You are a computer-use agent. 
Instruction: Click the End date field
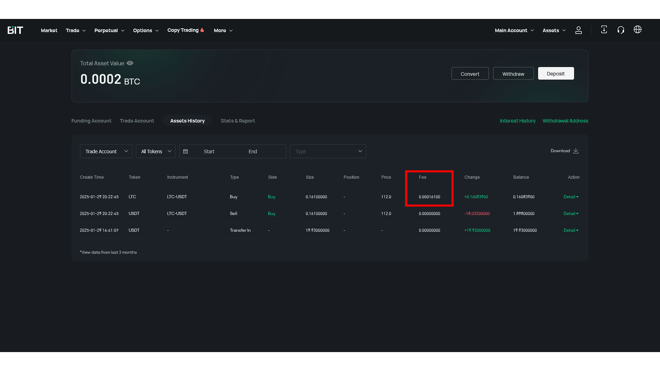[x=253, y=151]
